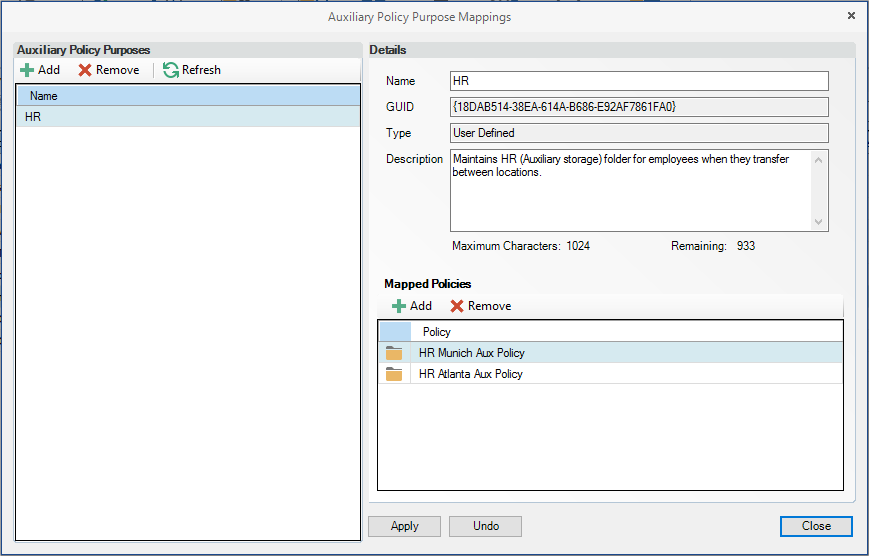Click the folder icon beside HR Munich Aux Policy
869x556 pixels.
tap(394, 353)
